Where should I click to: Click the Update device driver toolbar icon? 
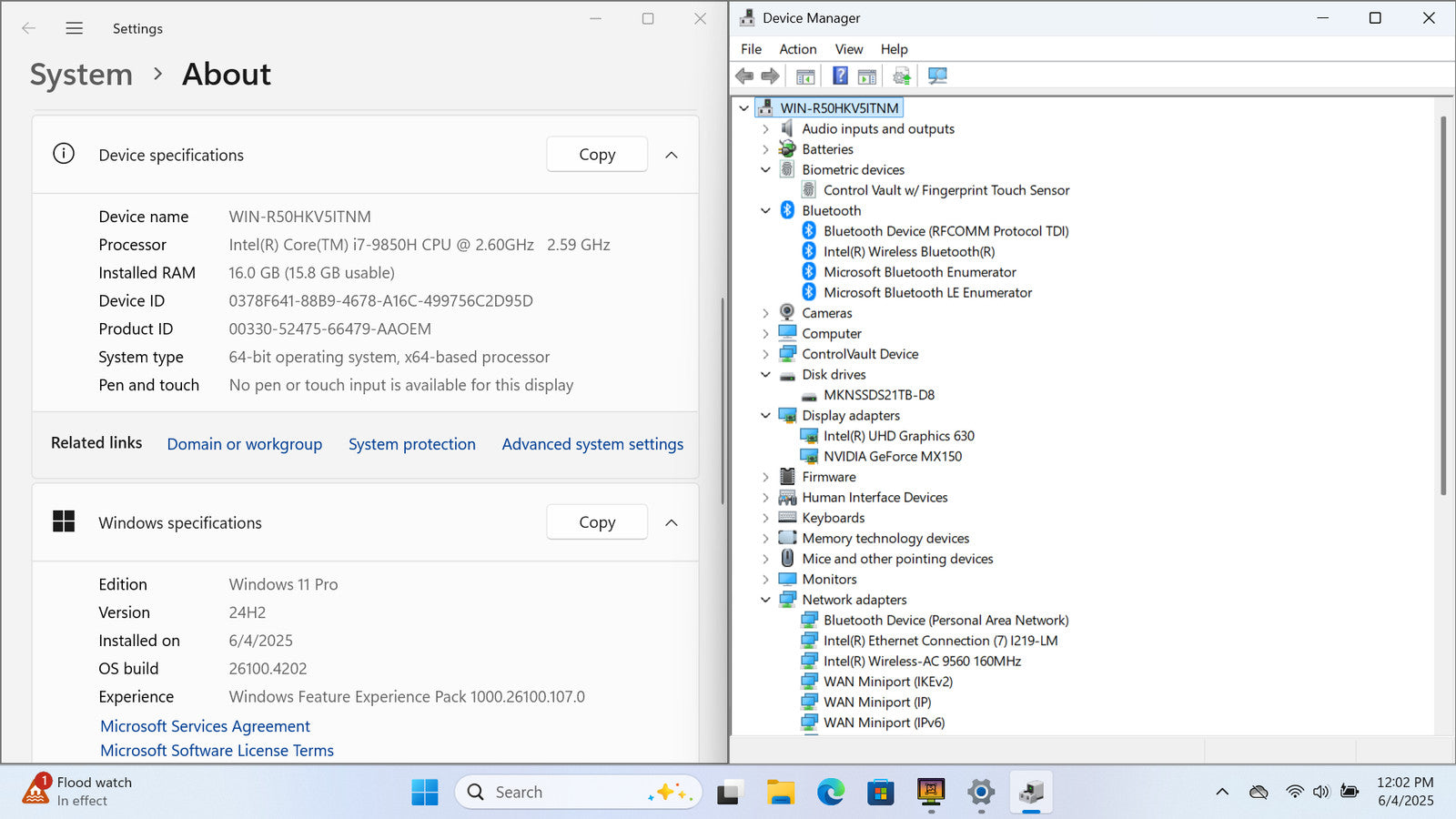pos(902,76)
